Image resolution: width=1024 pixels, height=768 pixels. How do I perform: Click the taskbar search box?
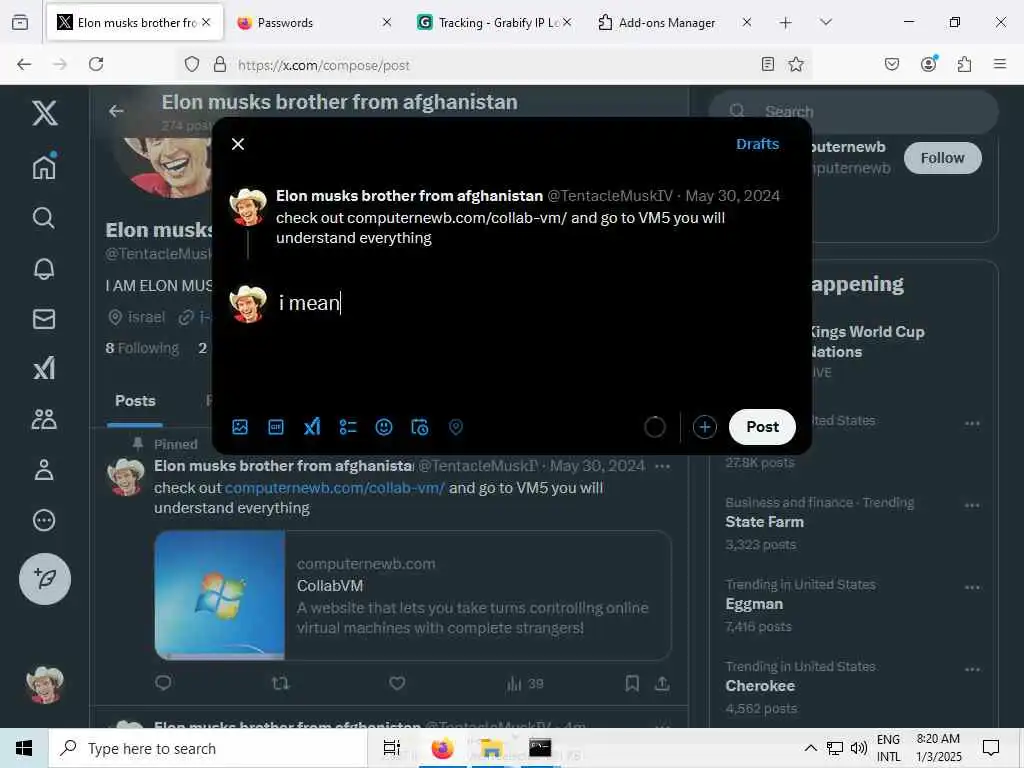click(x=208, y=748)
